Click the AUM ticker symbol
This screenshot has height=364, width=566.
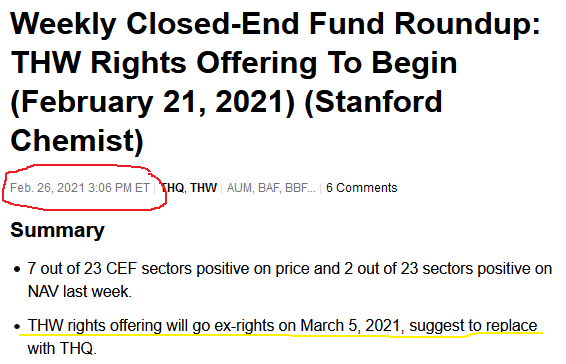[x=240, y=188]
